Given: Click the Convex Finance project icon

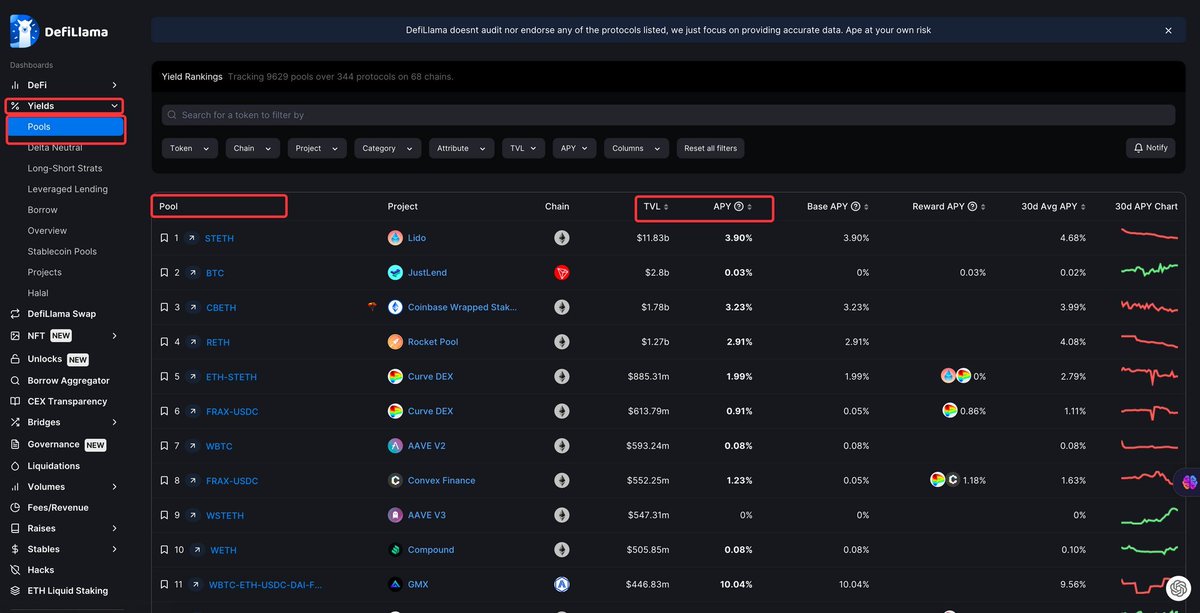Looking at the screenshot, I should (x=395, y=480).
